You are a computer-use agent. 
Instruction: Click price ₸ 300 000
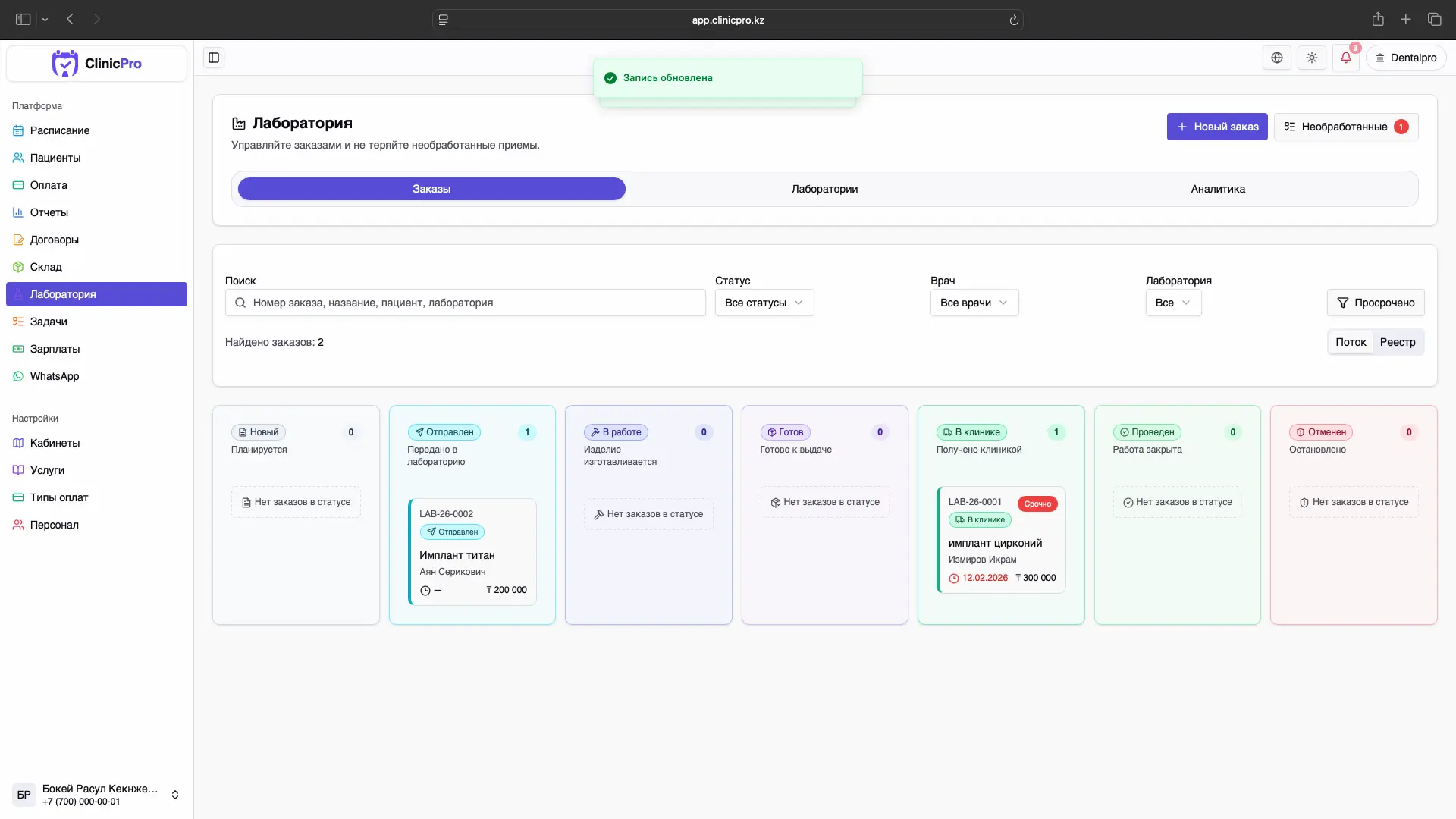tap(1036, 578)
